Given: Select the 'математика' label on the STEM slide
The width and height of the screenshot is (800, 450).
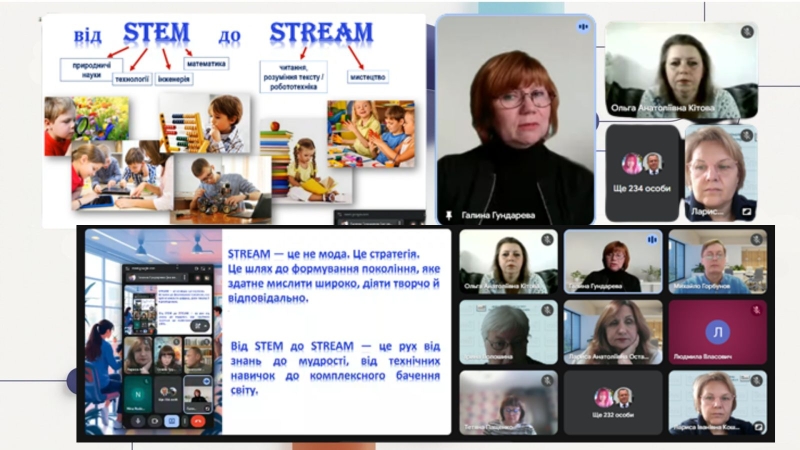Looking at the screenshot, I should (206, 65).
